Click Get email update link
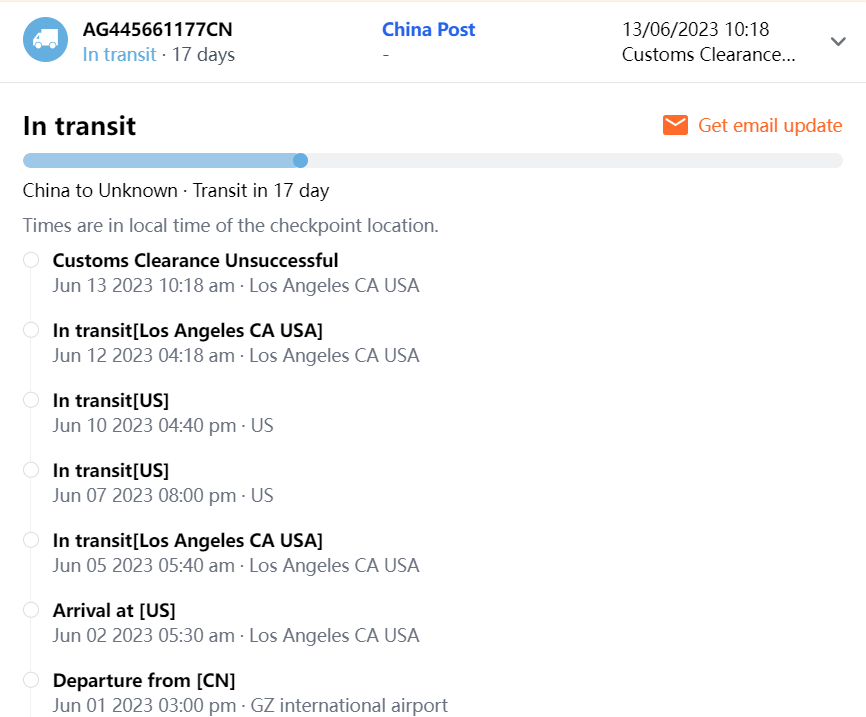 [x=770, y=125]
